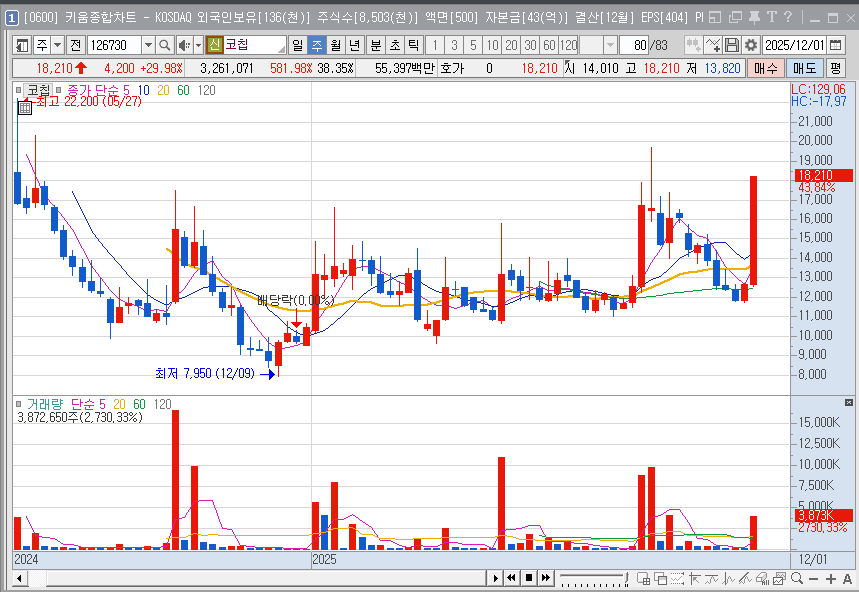859x592 pixels.
Task: Click the 매수 buy button
Action: click(x=765, y=68)
